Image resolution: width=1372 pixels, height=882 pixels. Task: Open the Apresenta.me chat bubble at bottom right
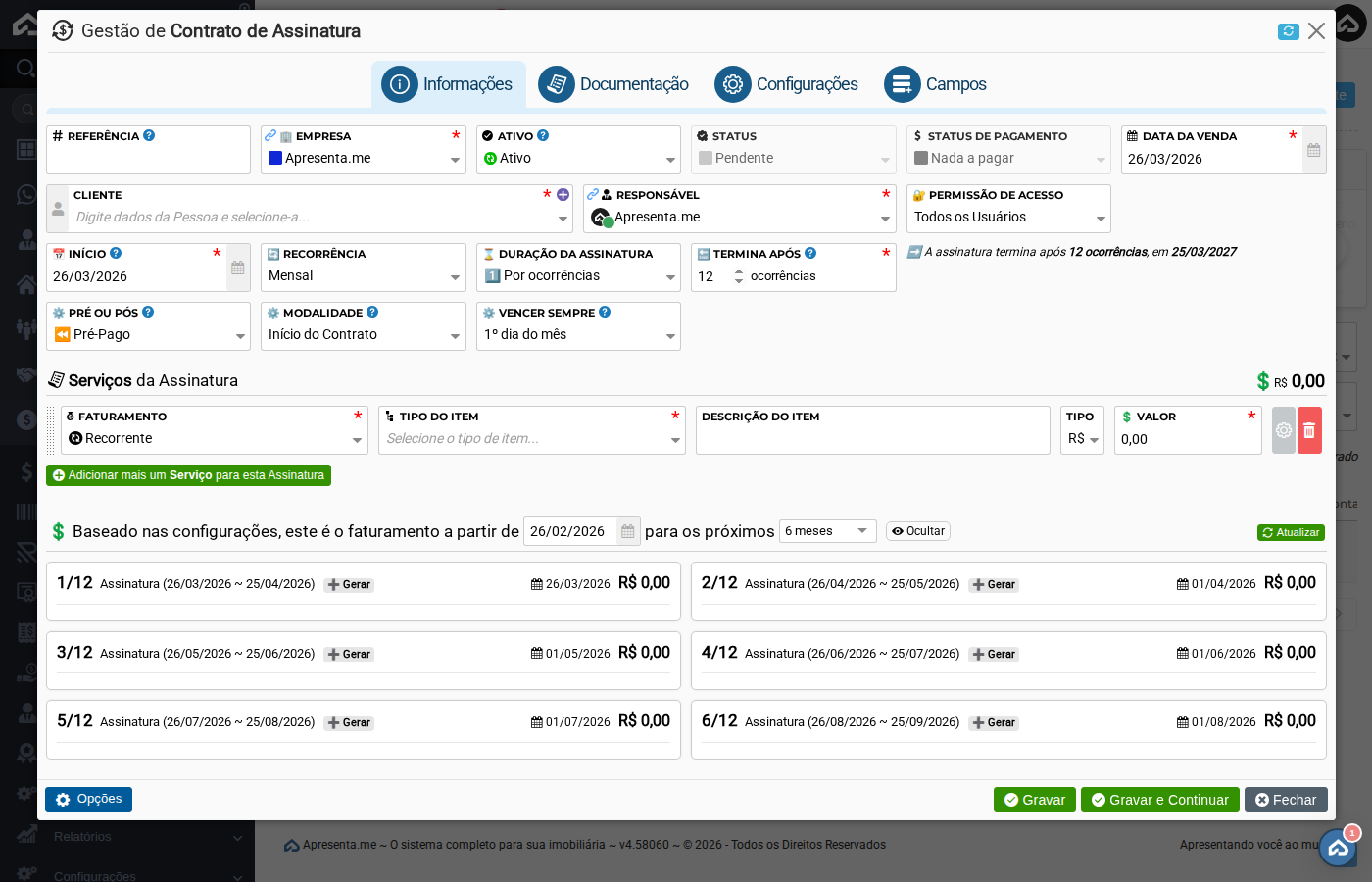(1338, 848)
